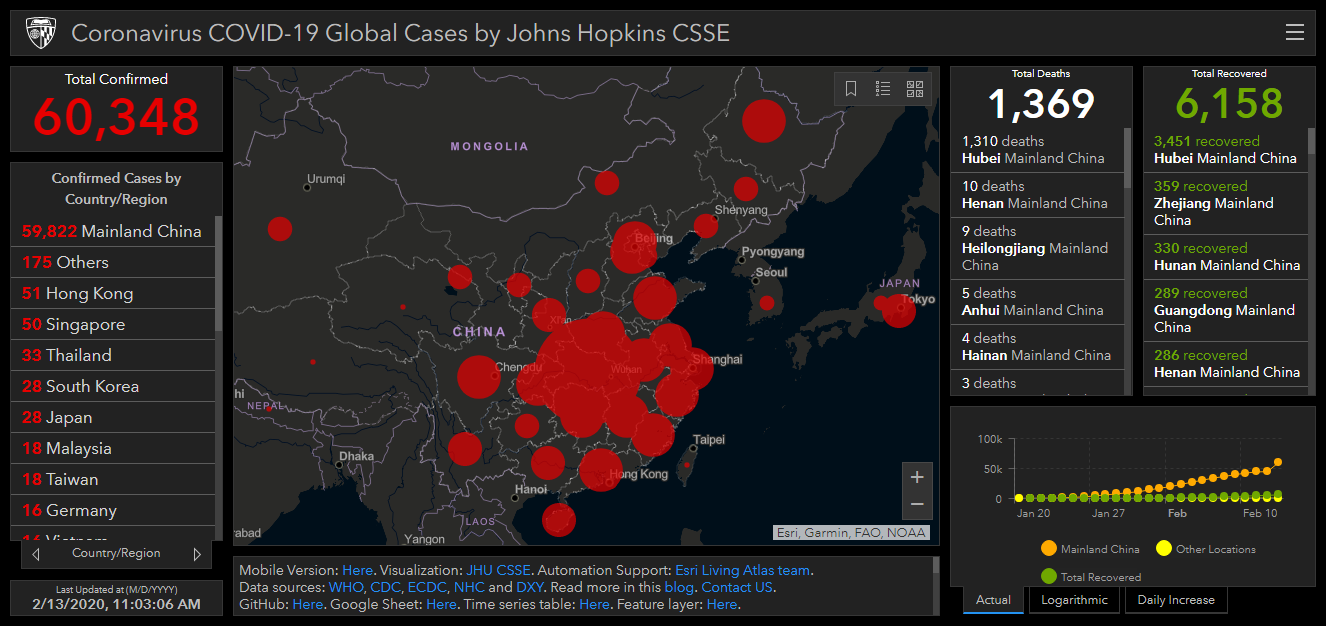Toggle Total Recovered legend series
This screenshot has width=1326, height=626.
point(1090,577)
